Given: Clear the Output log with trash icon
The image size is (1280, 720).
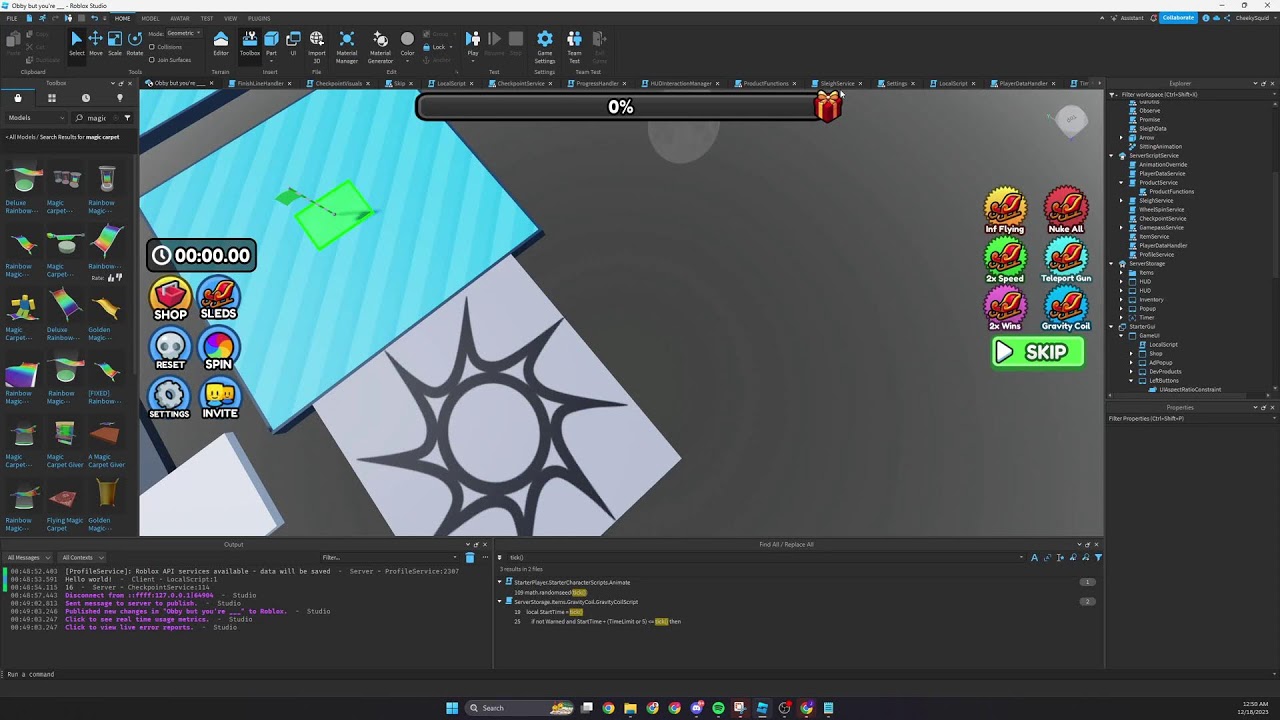Looking at the screenshot, I should pos(470,557).
